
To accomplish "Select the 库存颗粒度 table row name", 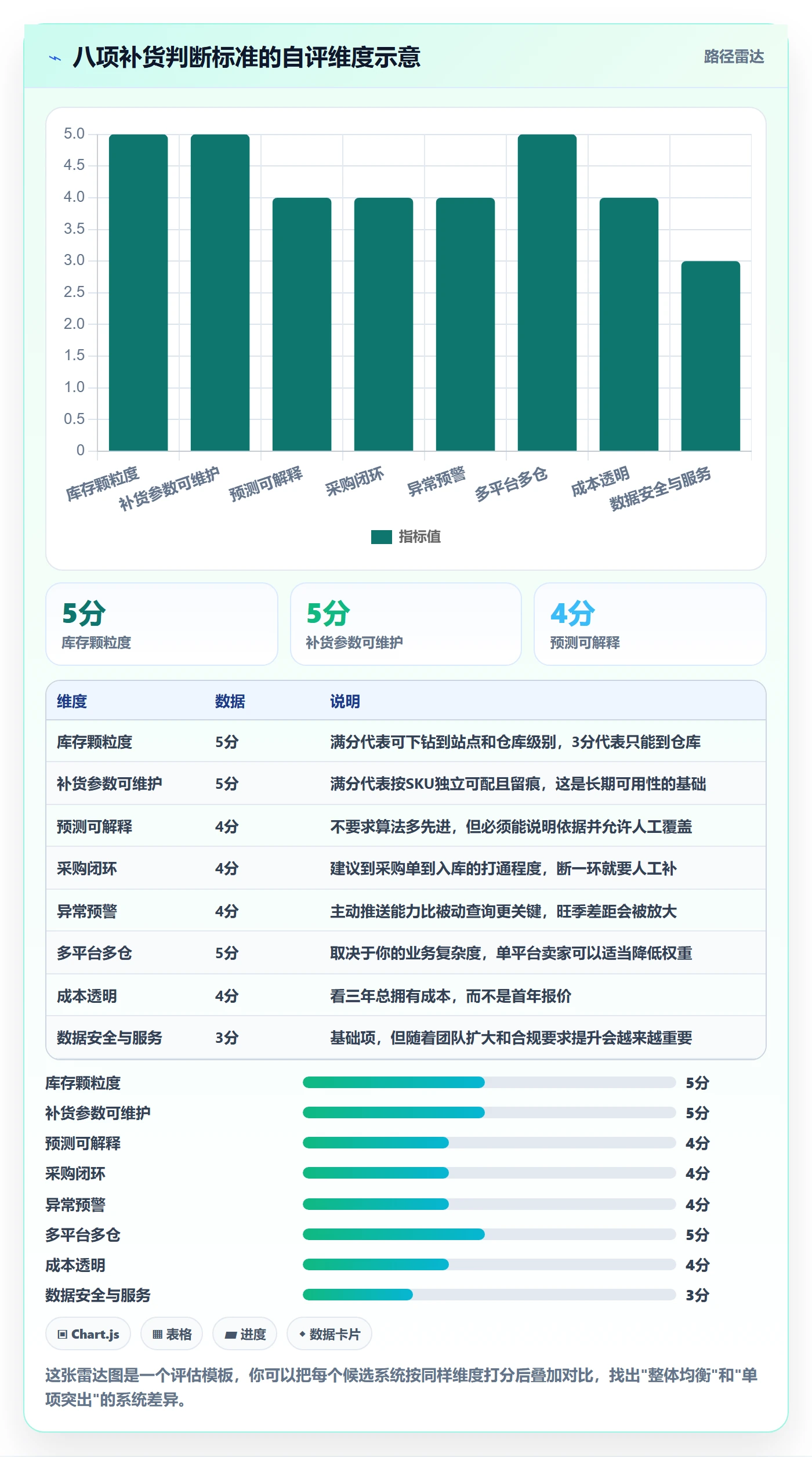I will pyautogui.click(x=95, y=742).
